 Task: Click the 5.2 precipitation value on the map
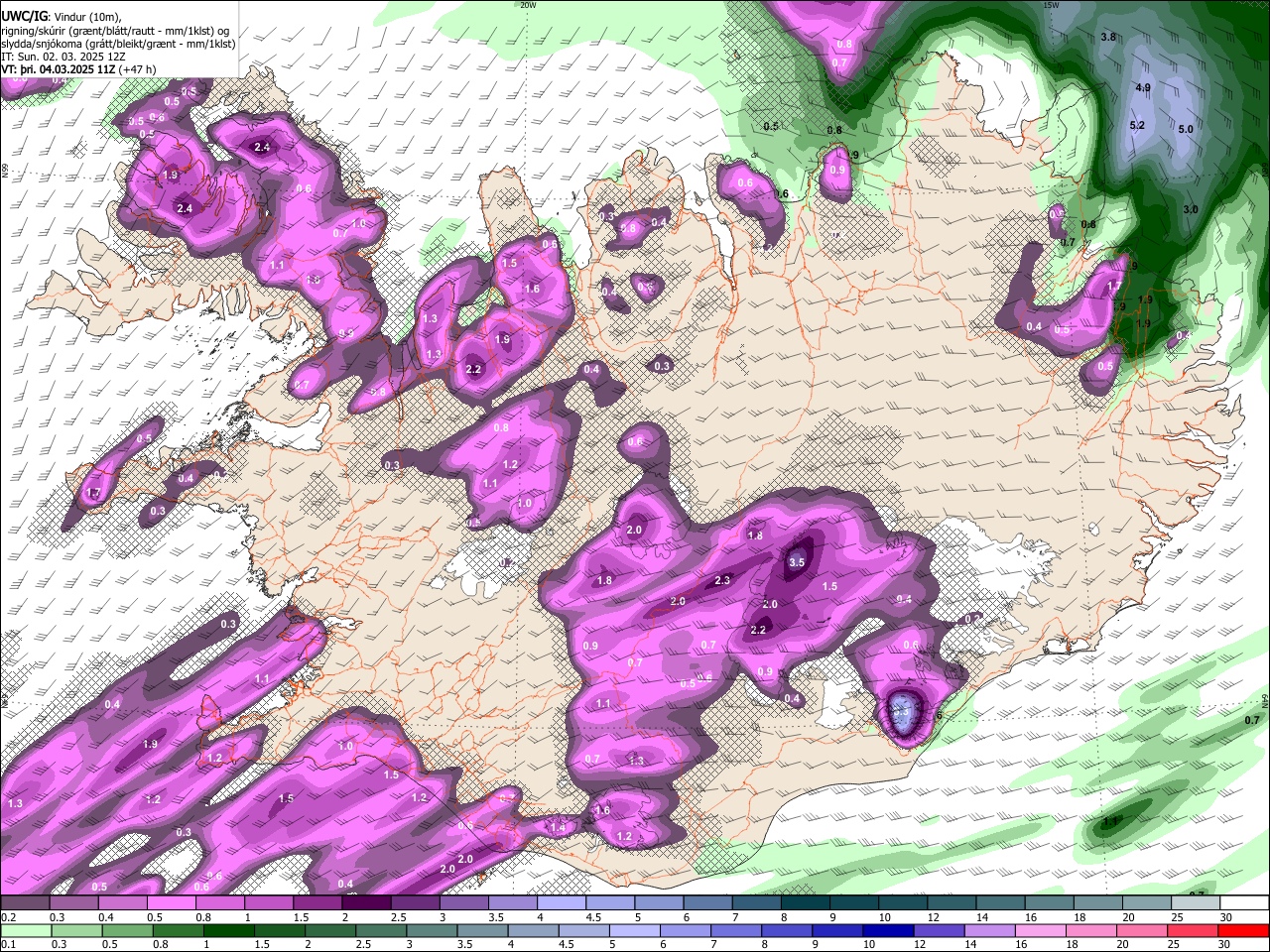click(x=1137, y=125)
